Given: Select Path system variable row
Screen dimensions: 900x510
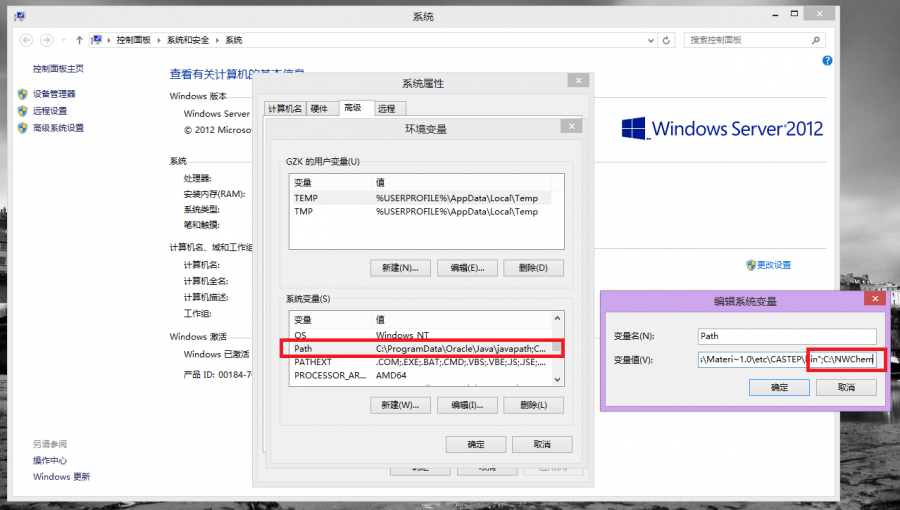Looking at the screenshot, I should [422, 349].
